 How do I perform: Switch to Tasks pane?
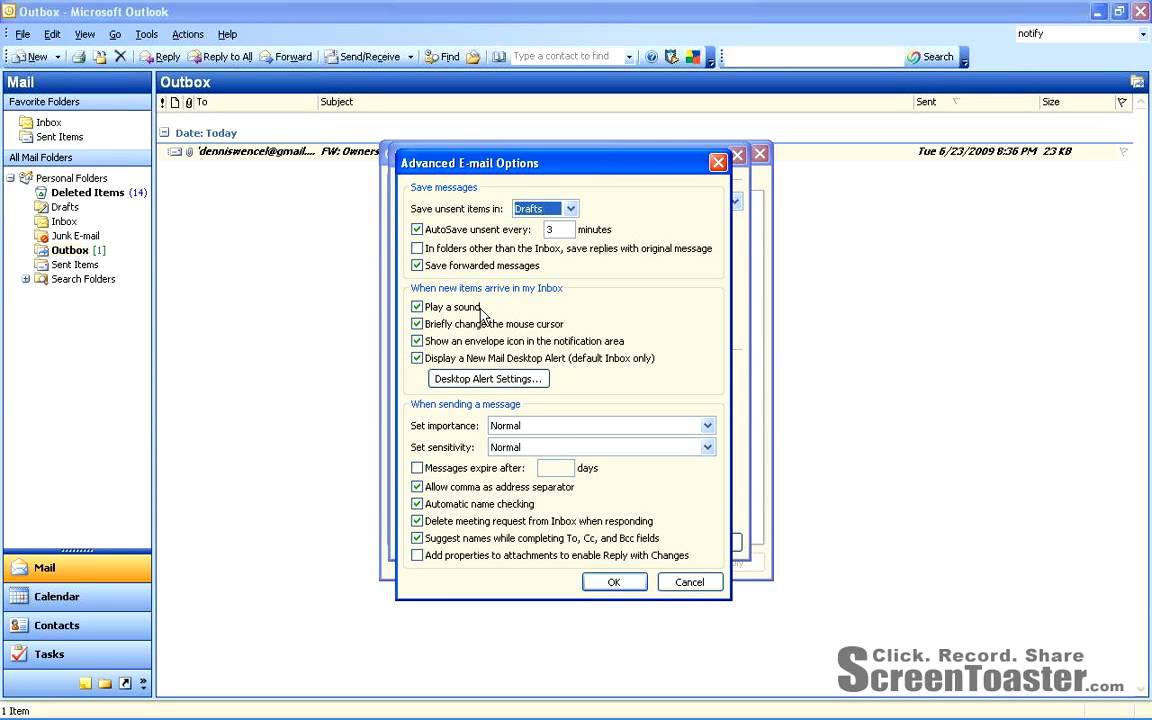[x=77, y=654]
